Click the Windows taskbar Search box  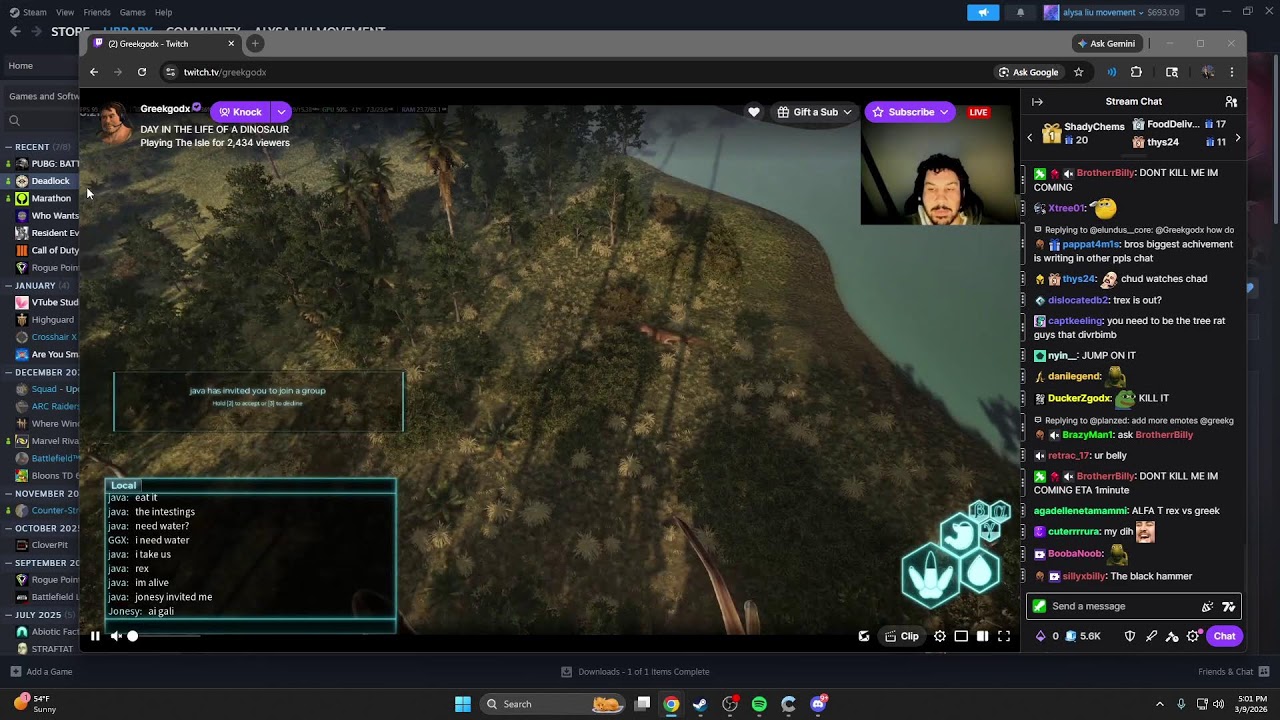click(x=551, y=704)
